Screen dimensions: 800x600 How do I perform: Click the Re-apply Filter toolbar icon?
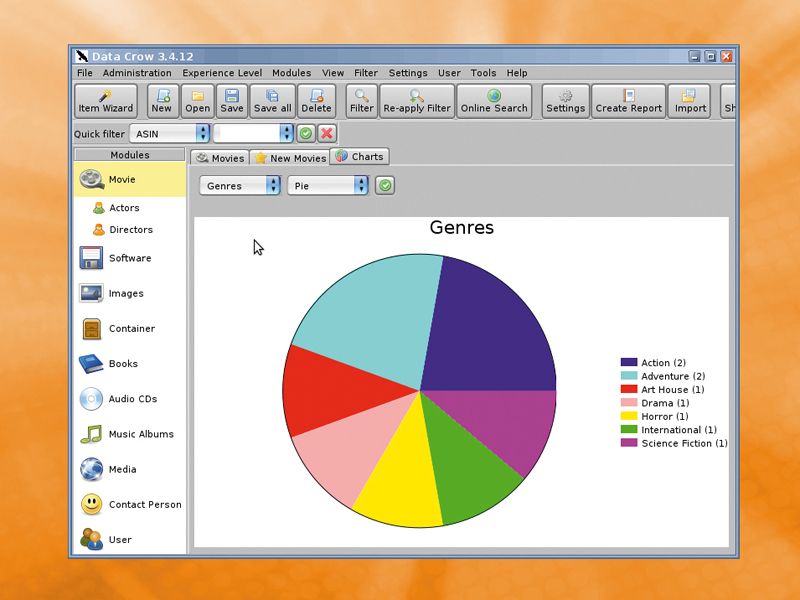(416, 99)
